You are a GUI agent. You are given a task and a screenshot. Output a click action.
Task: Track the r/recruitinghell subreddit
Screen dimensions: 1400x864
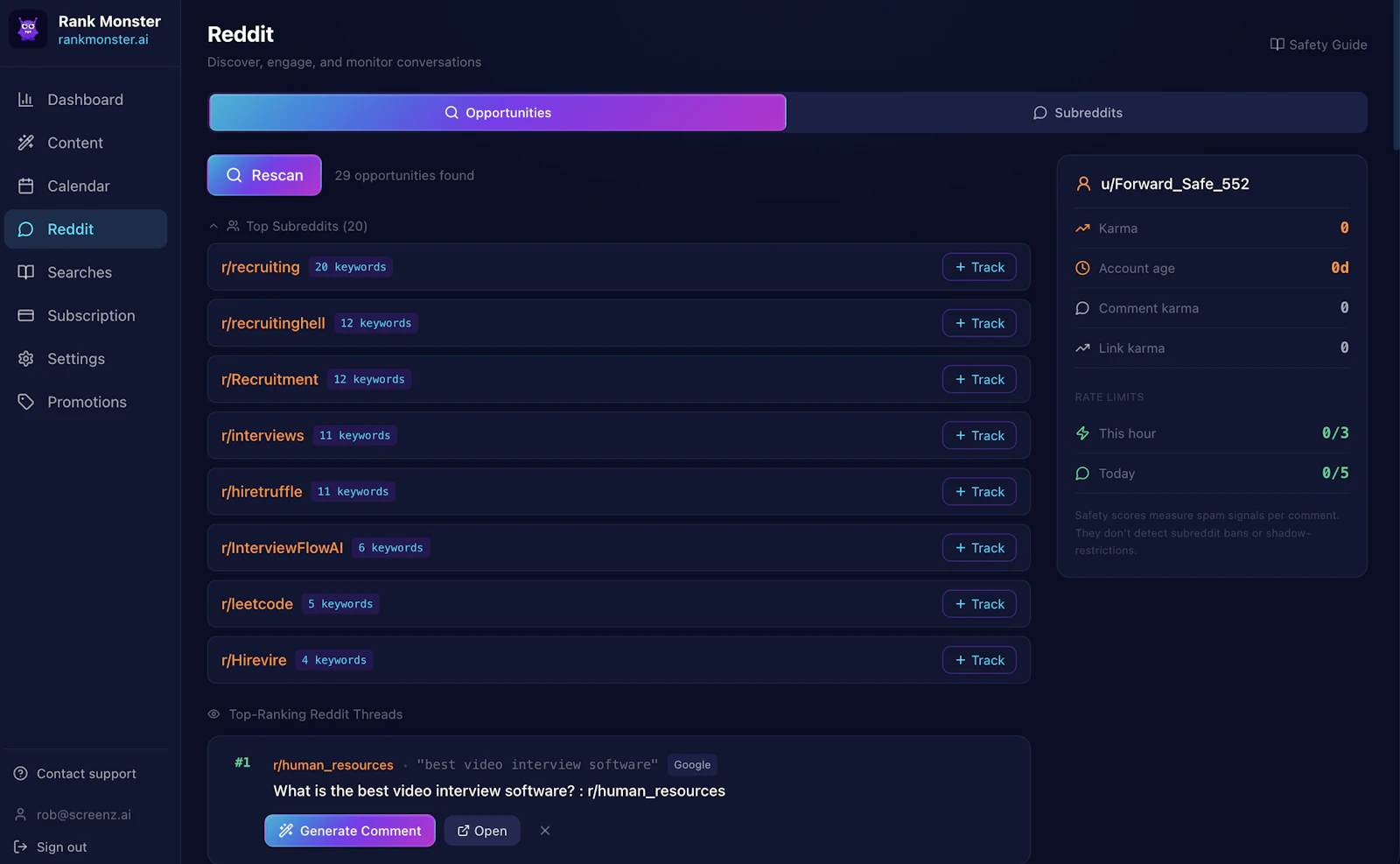(979, 323)
